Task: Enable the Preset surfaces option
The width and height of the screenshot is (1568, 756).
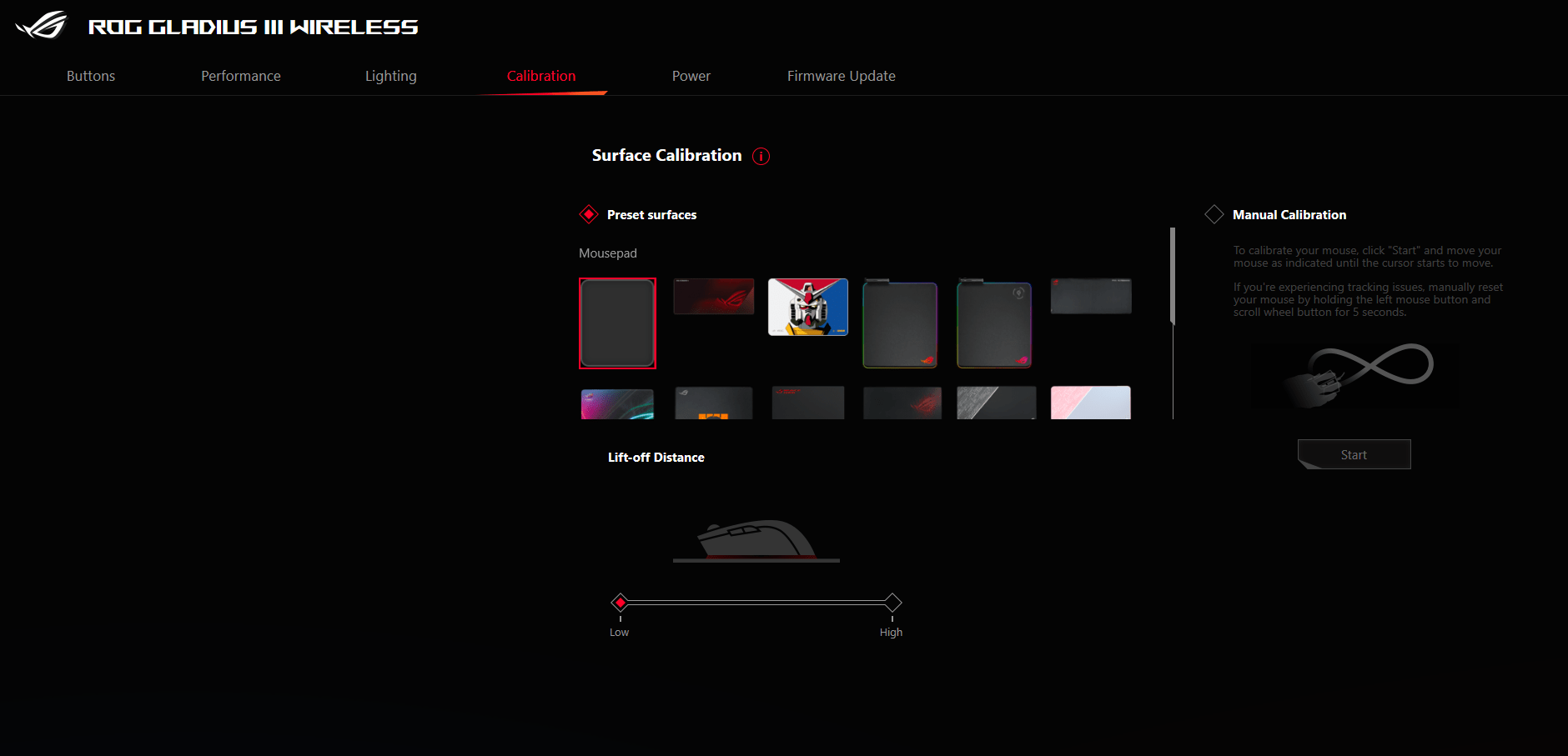Action: (x=589, y=215)
